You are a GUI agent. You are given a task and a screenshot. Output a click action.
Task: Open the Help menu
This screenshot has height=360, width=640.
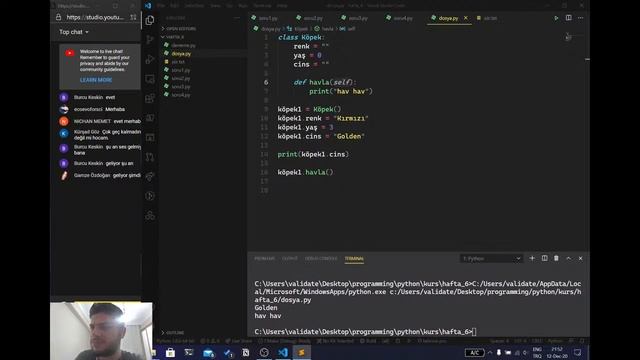click(282, 6)
